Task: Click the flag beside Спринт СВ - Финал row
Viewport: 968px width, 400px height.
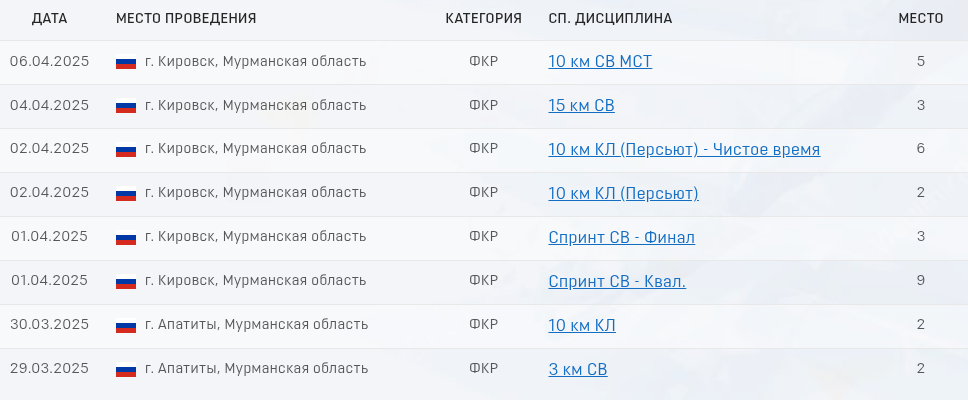Action: click(126, 237)
